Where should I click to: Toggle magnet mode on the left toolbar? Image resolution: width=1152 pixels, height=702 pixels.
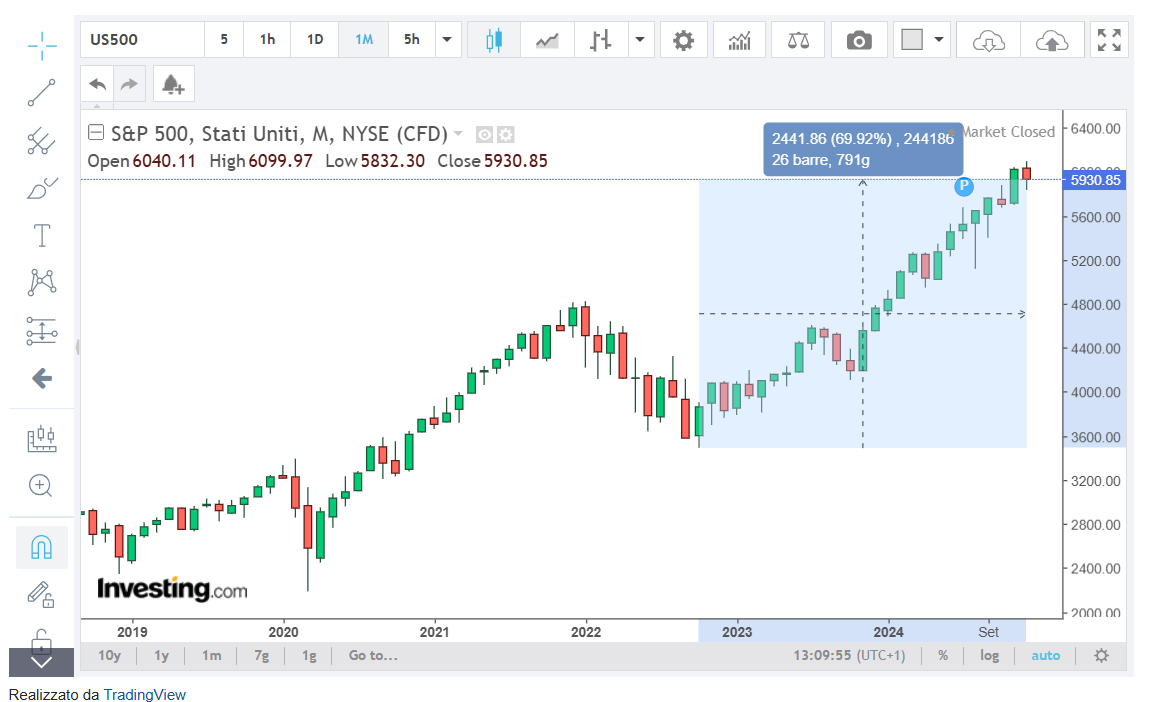[42, 547]
